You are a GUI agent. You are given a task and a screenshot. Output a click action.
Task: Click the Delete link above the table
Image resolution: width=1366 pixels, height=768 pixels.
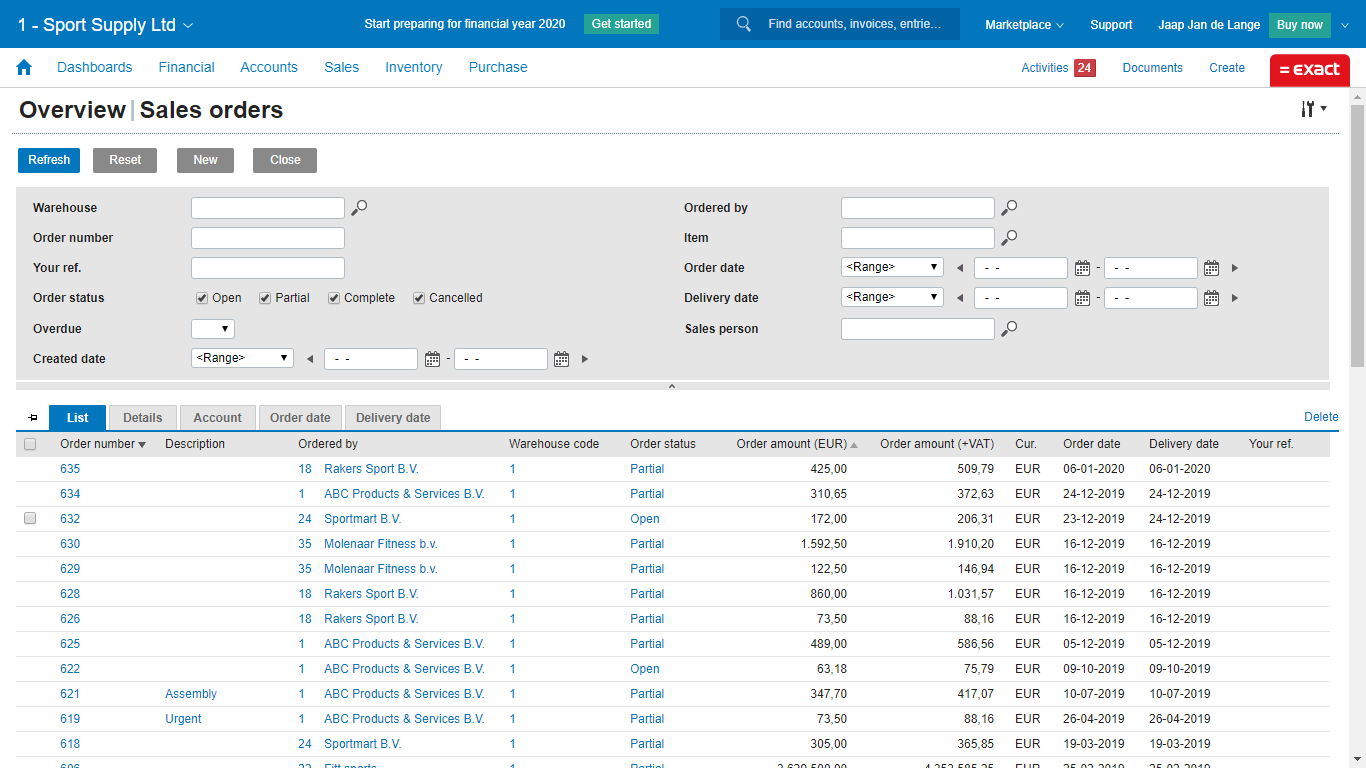pos(1321,417)
